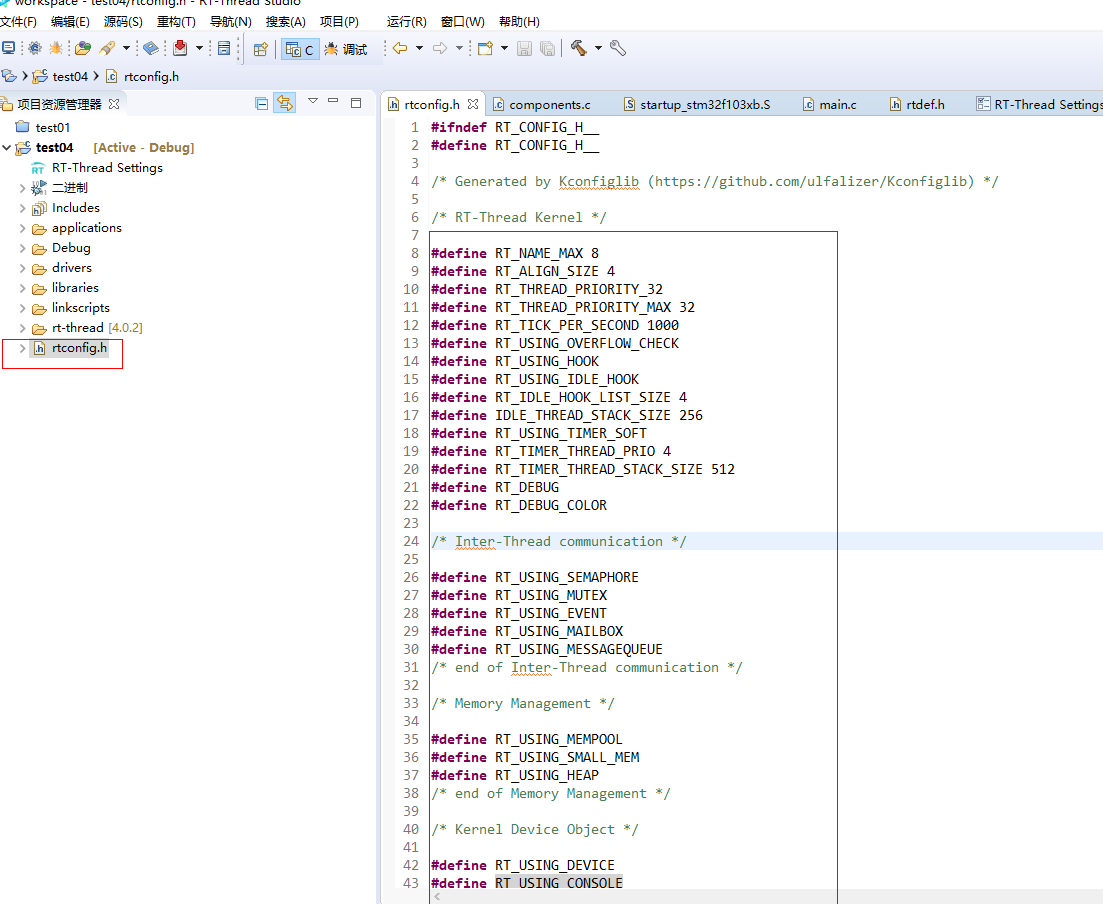The height and width of the screenshot is (904, 1103).
Task: Expand the linkscripts folder
Action: 23,308
